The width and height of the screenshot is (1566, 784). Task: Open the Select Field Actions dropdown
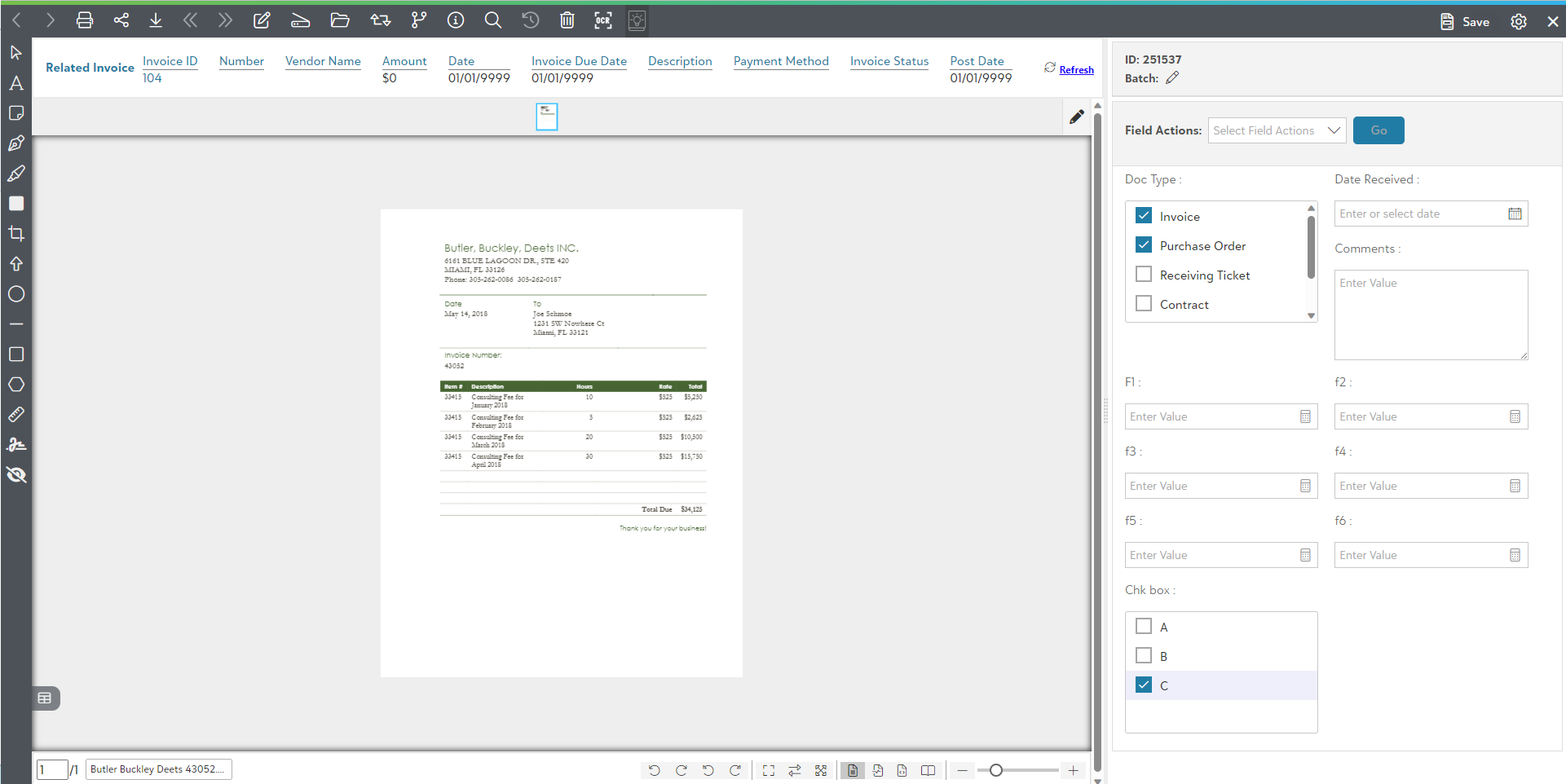click(1276, 130)
